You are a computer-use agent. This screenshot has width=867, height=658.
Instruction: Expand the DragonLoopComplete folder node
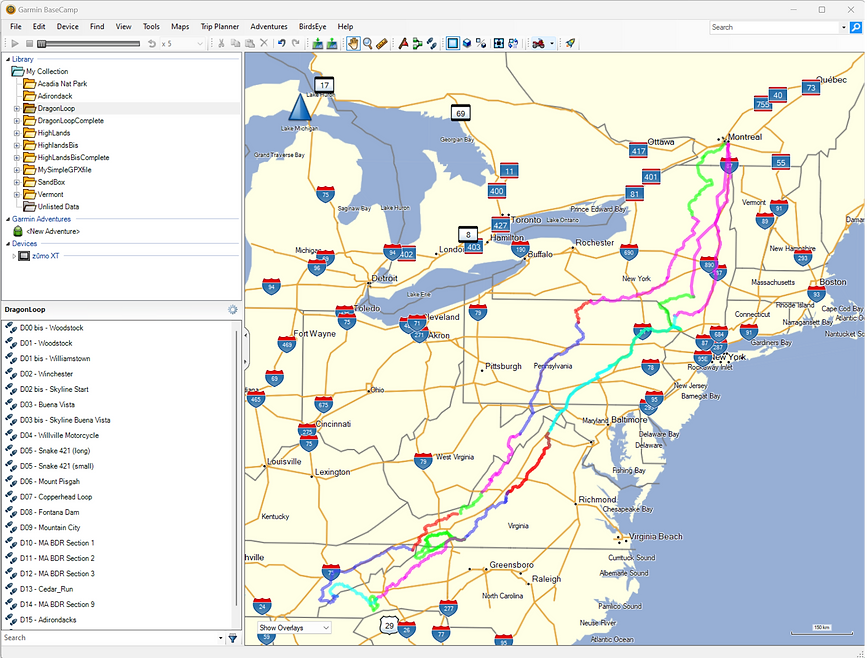17,121
